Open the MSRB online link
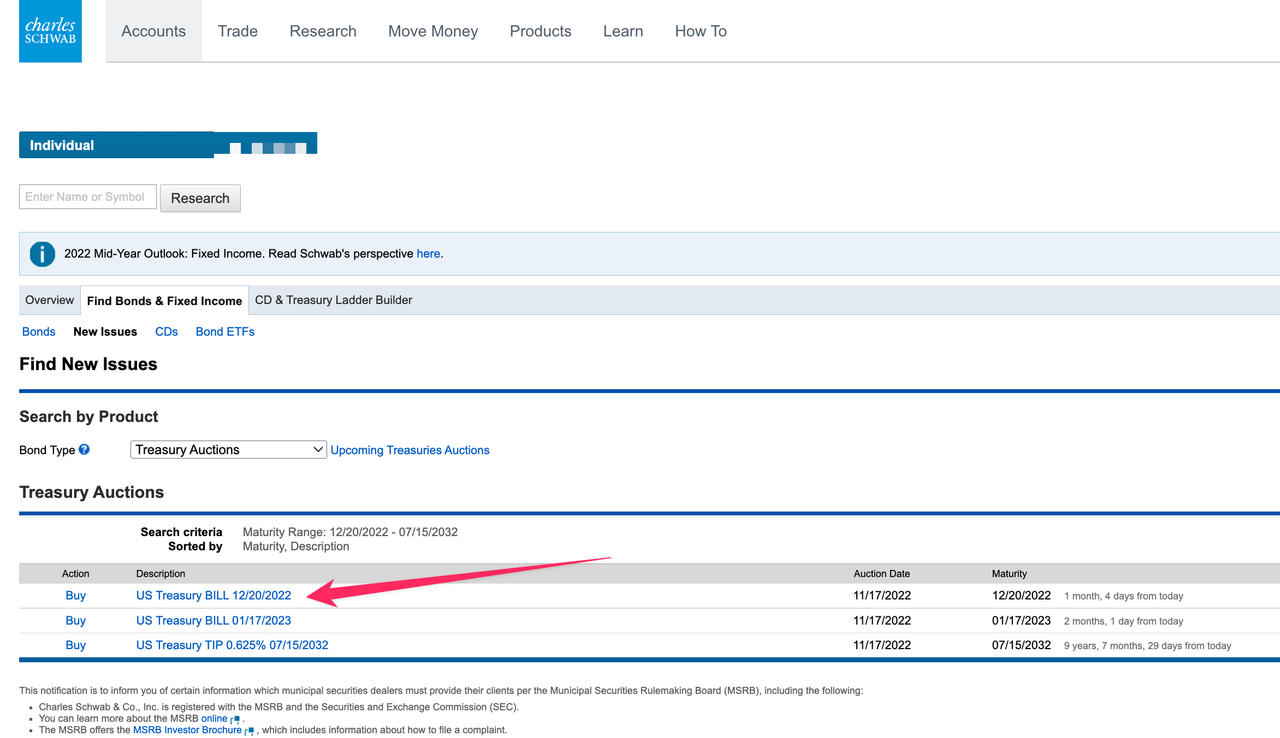The image size is (1280, 738). tap(214, 719)
